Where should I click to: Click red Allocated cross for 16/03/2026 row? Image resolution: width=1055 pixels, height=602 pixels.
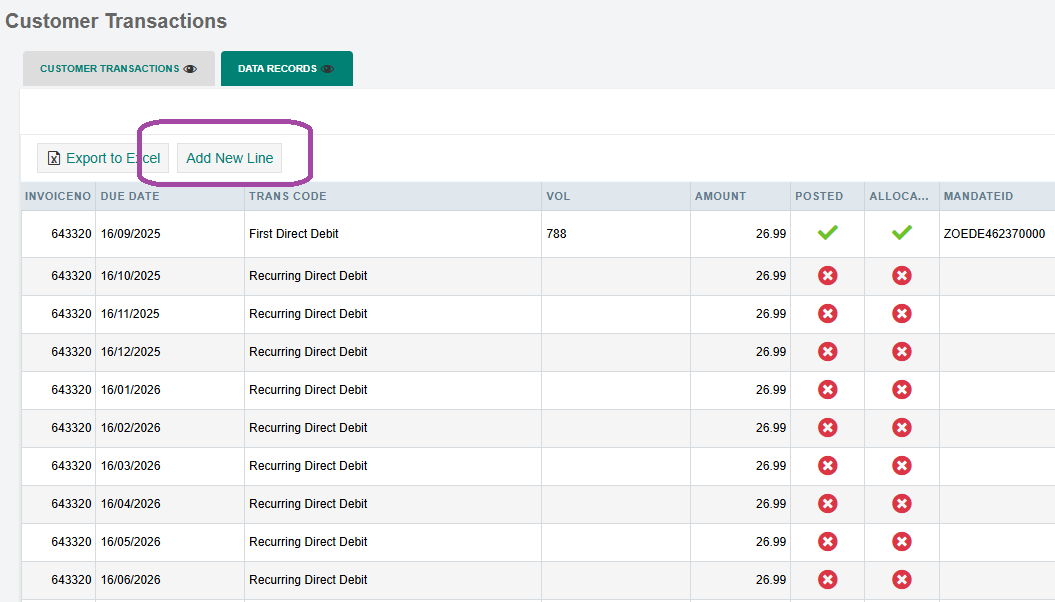(x=901, y=466)
